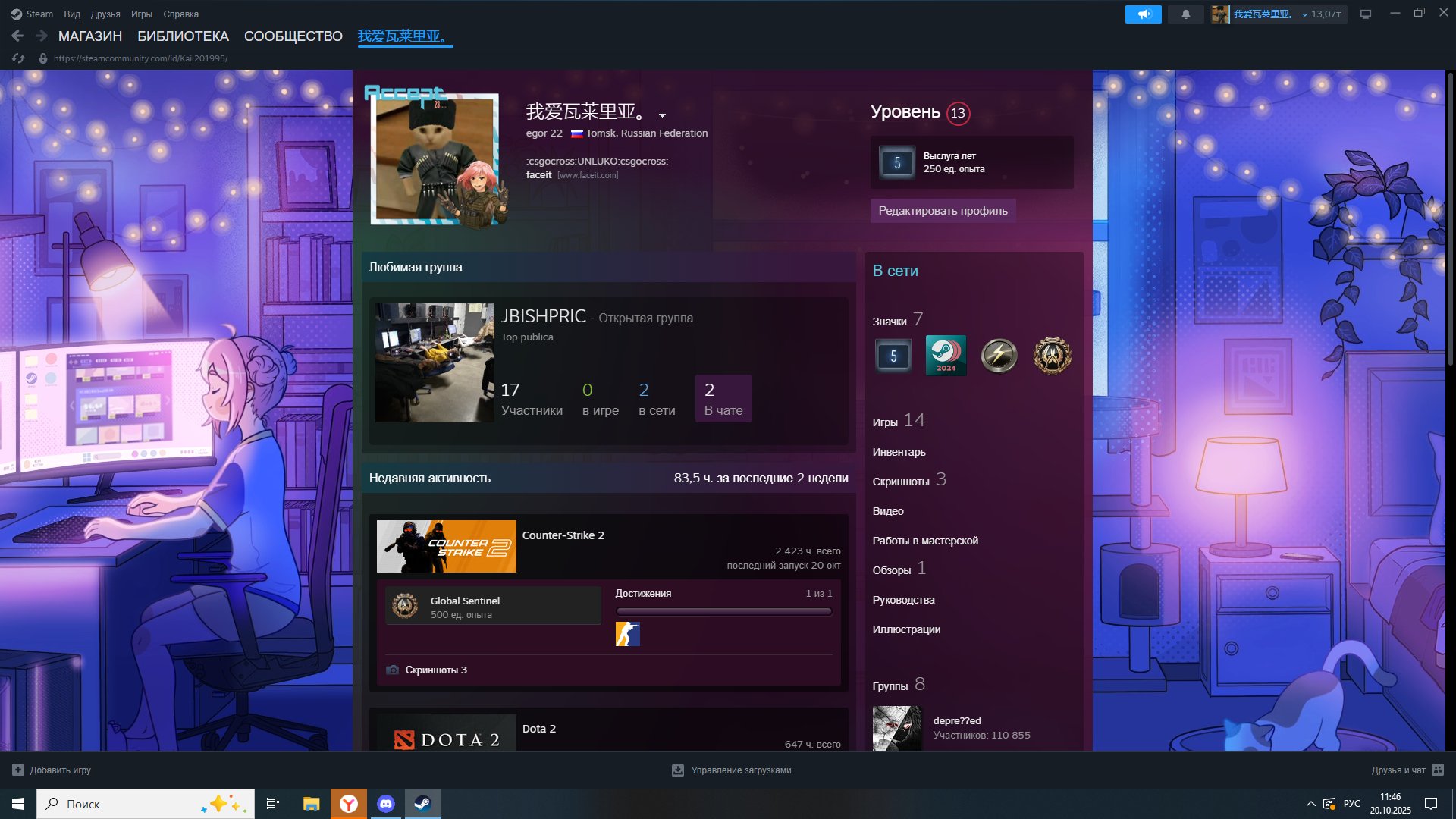The image size is (1456, 819).
Task: Click the Steam Awards 2024 badge
Action: pos(946,355)
